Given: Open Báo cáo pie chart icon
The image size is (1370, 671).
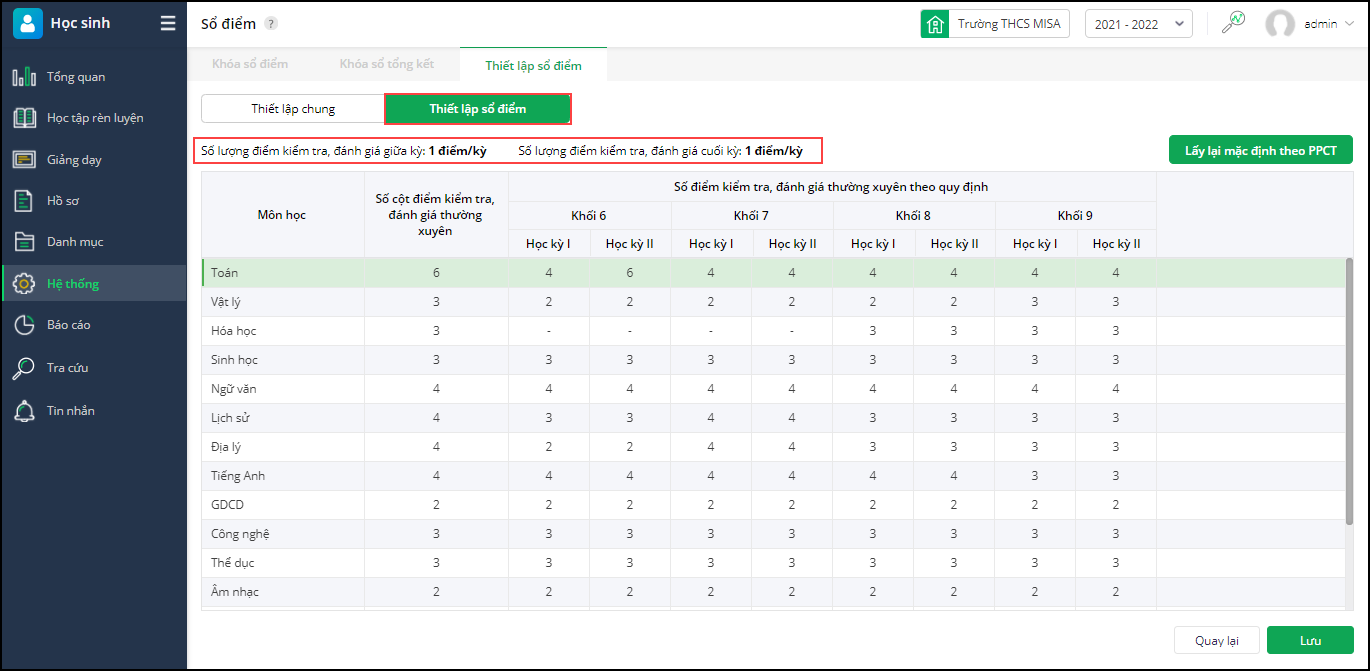Looking at the screenshot, I should [24, 325].
